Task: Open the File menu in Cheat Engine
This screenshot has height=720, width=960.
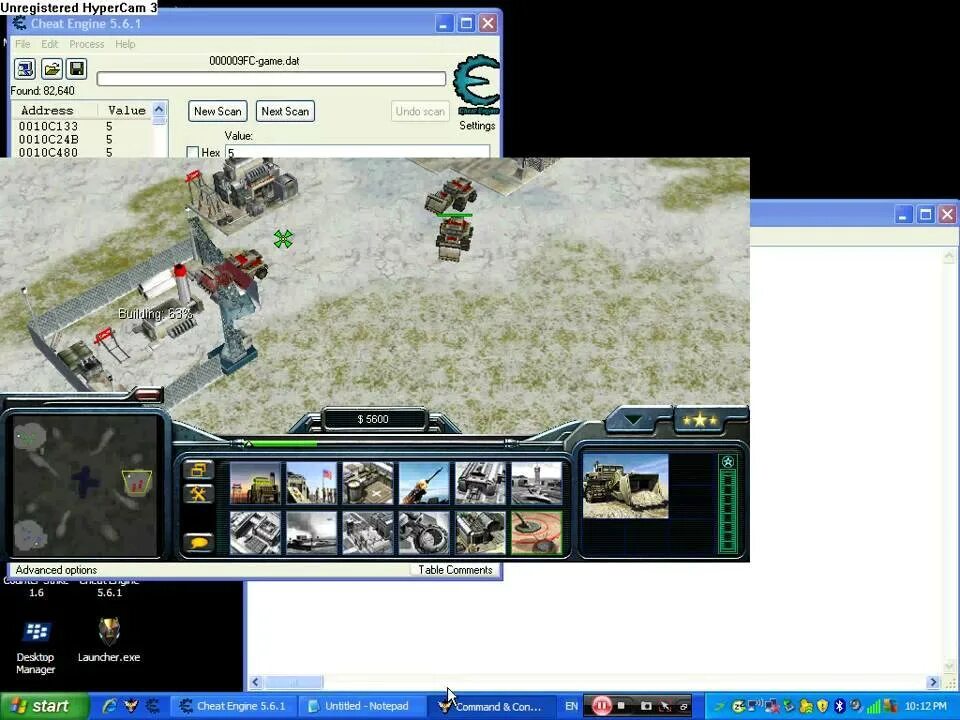Action: pyautogui.click(x=23, y=44)
